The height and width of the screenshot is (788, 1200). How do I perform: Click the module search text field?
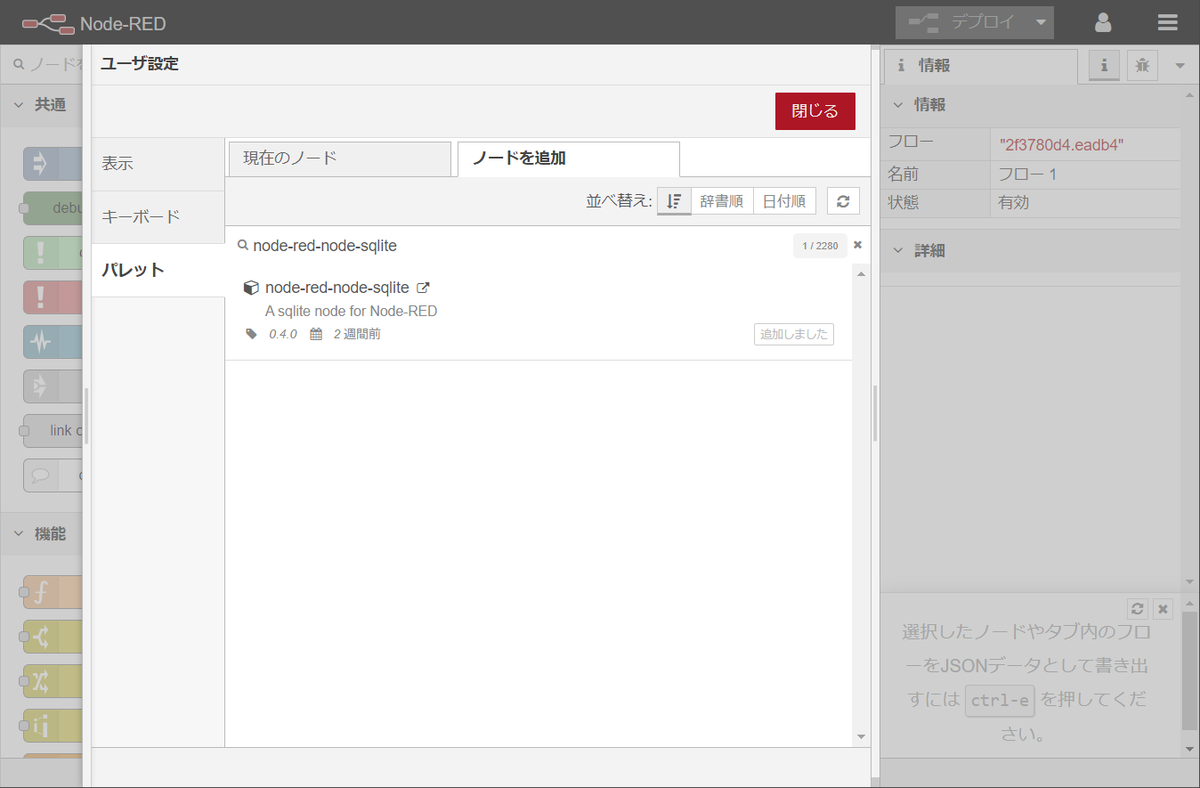[x=520, y=245]
